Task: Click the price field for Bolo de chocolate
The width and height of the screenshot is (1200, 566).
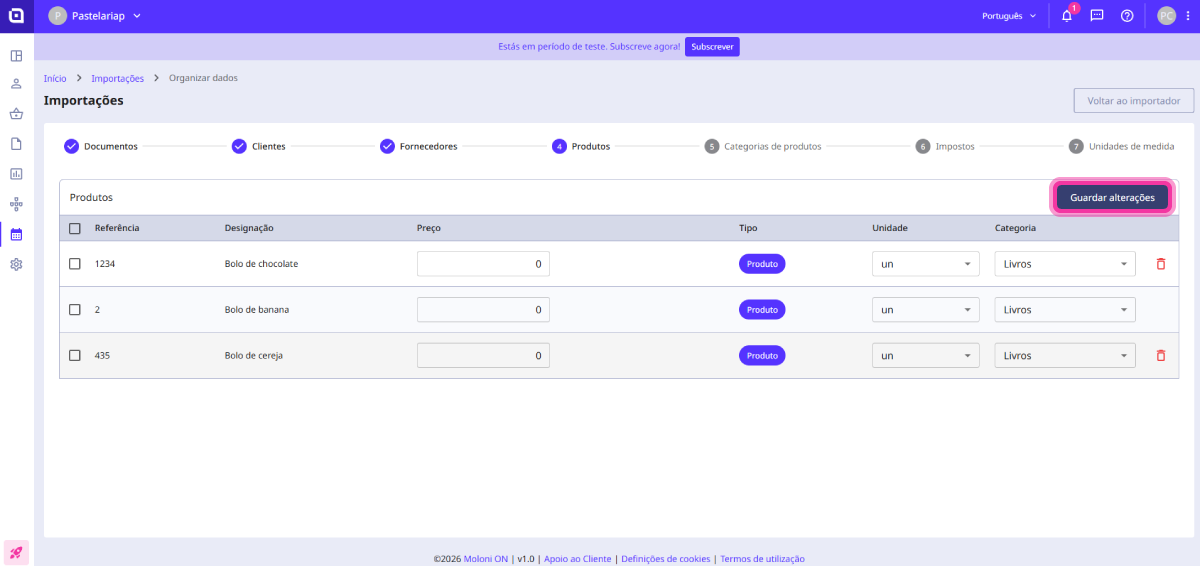Action: (483, 264)
